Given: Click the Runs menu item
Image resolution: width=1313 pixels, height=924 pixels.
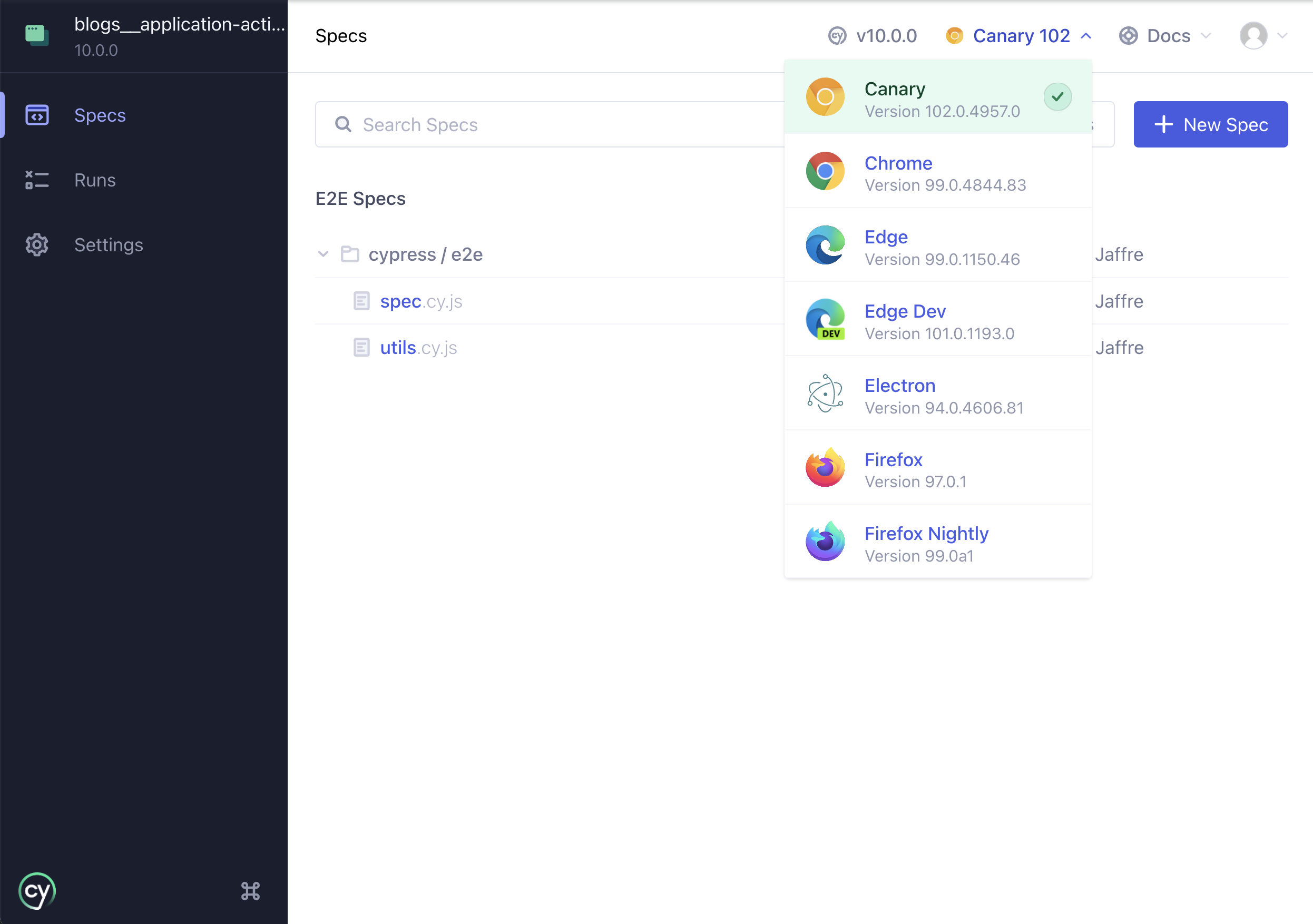Looking at the screenshot, I should pos(96,180).
